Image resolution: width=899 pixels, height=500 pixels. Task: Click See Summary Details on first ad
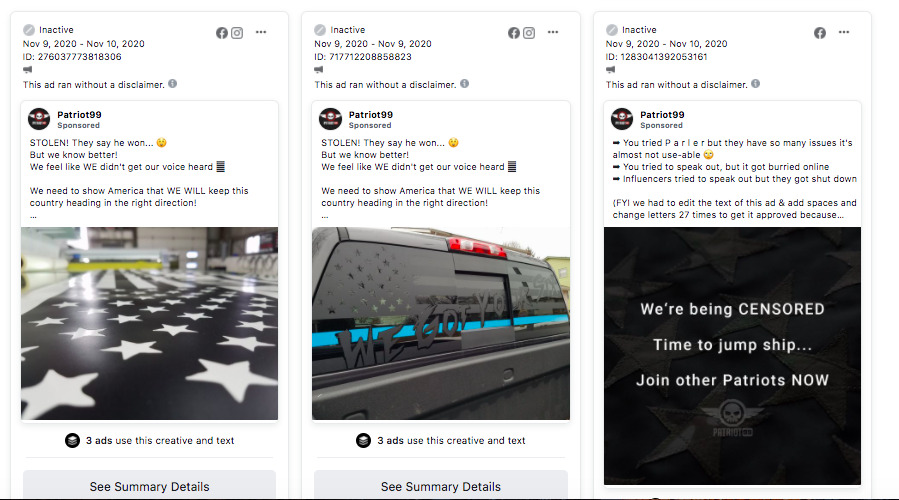[x=149, y=485]
